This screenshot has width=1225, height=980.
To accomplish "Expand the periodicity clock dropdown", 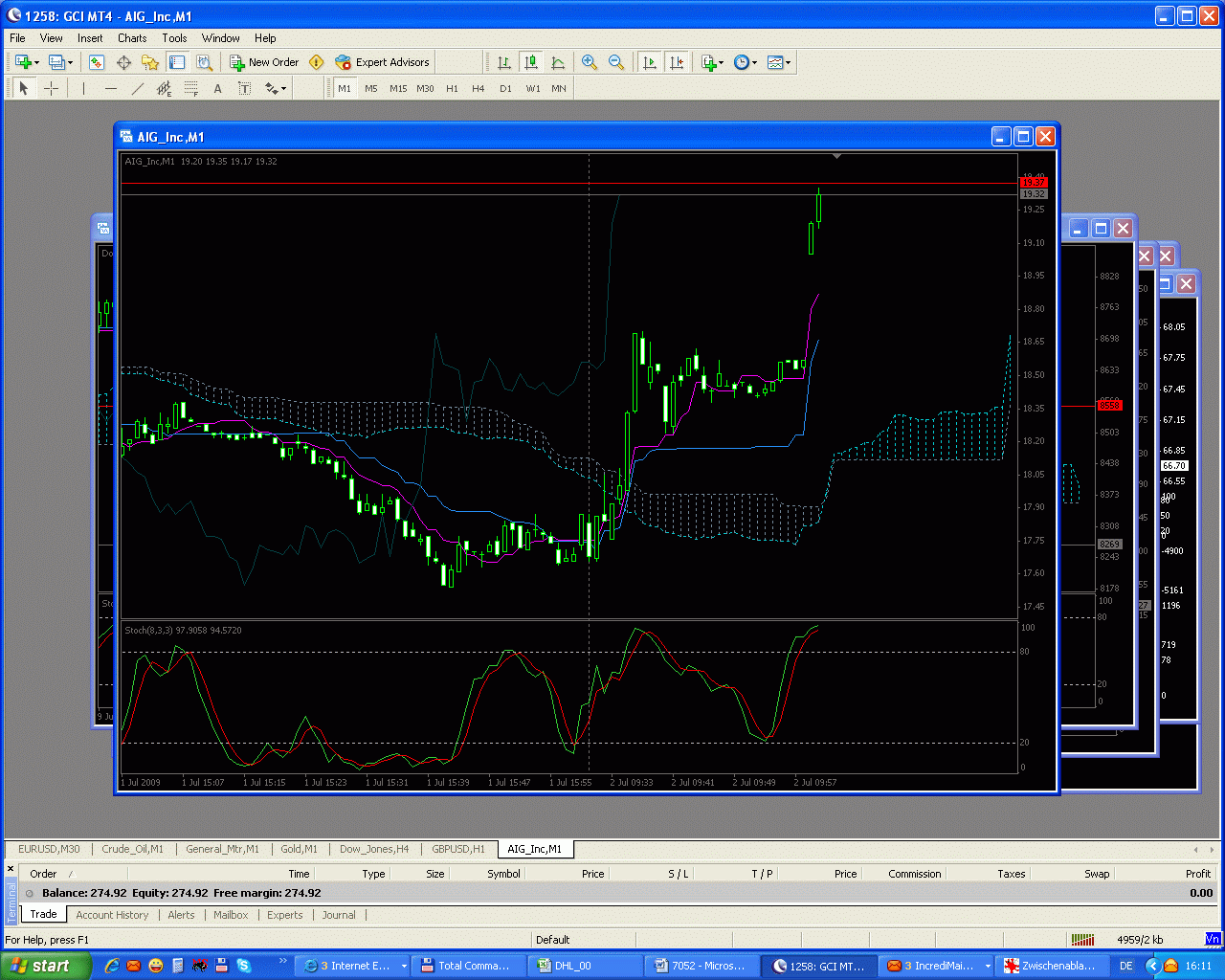I will [x=746, y=62].
